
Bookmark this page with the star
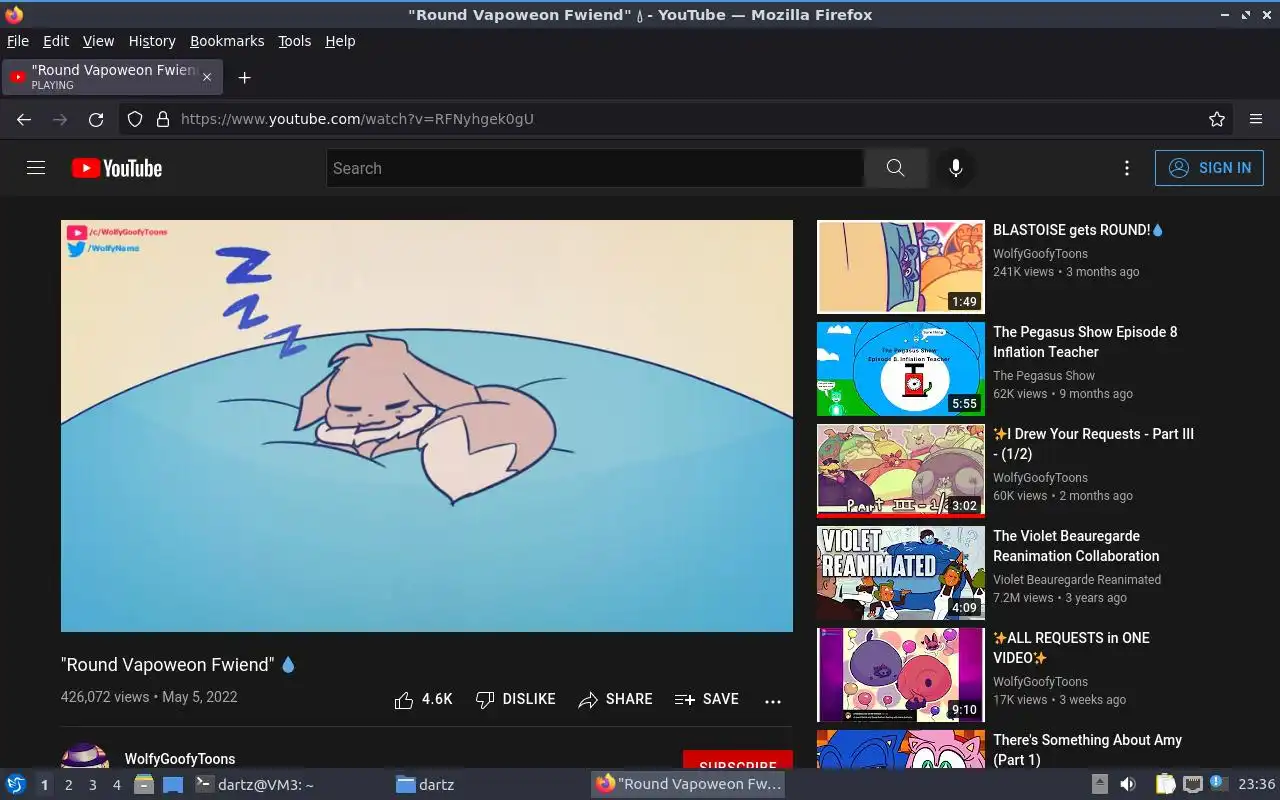click(1217, 119)
